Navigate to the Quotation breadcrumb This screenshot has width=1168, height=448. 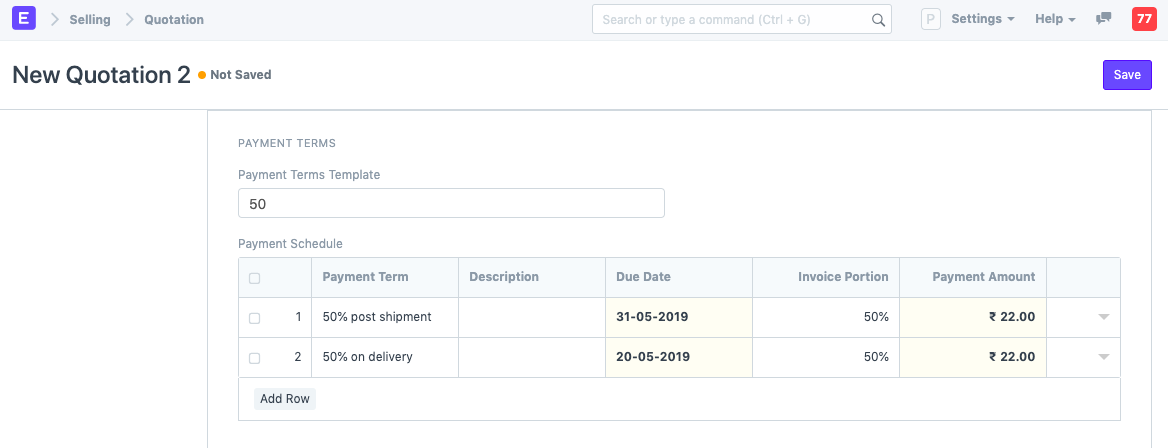[x=174, y=19]
